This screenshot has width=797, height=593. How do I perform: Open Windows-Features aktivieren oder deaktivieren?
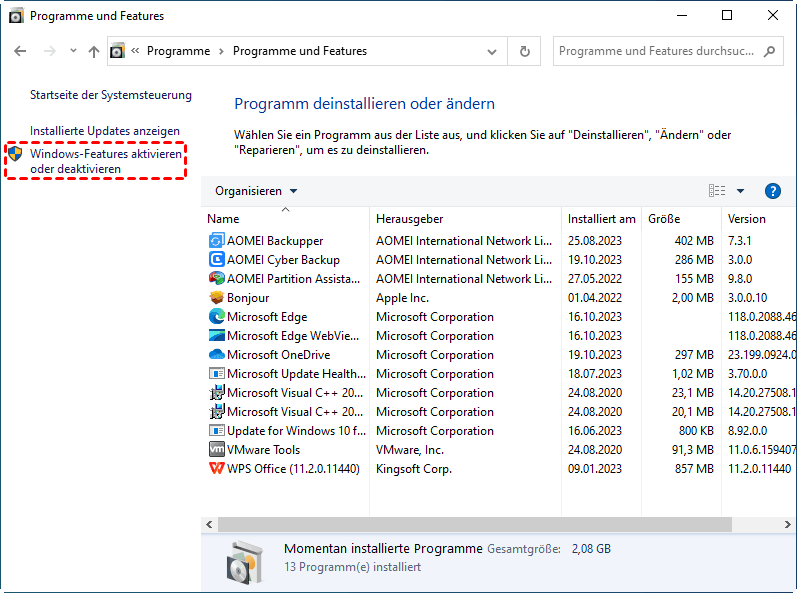point(106,161)
